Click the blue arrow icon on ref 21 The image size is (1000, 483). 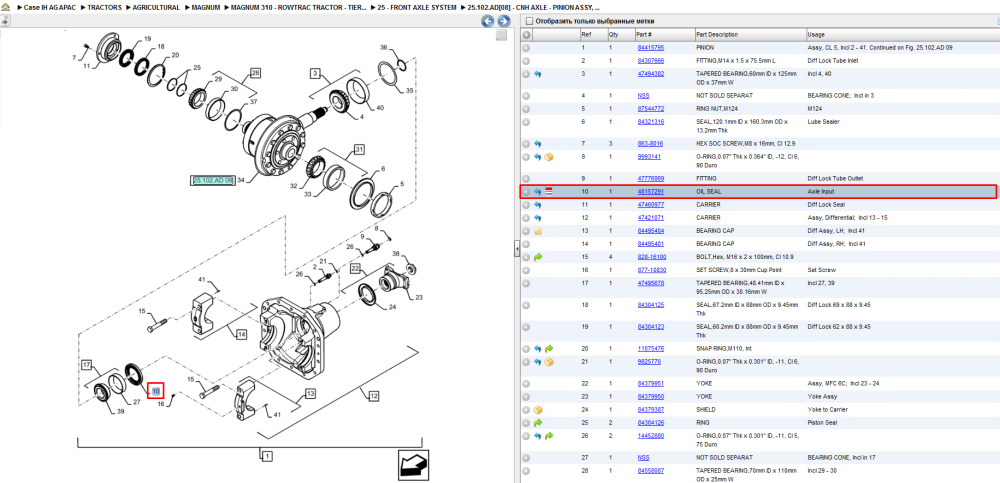(x=538, y=362)
